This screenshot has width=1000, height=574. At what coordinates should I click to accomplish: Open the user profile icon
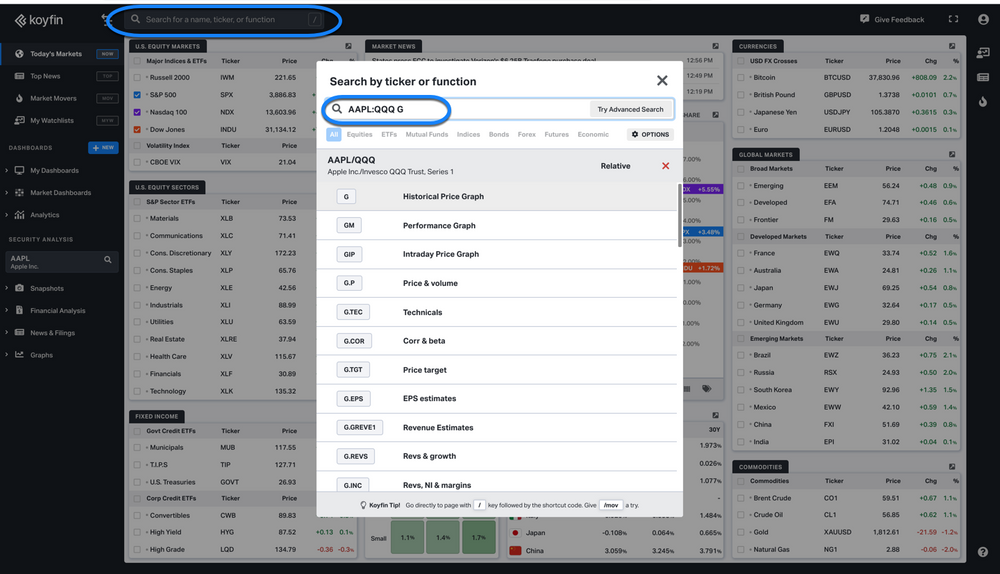(x=983, y=19)
